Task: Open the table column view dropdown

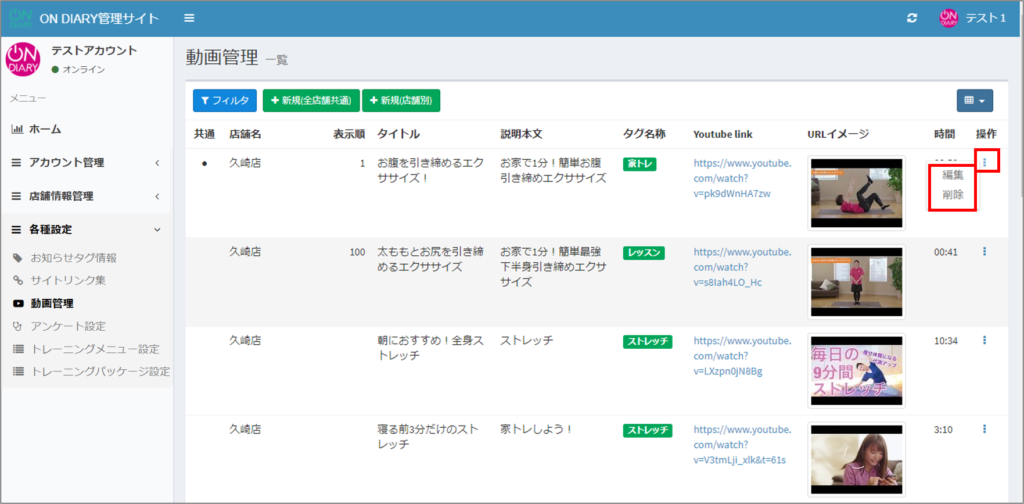Action: pyautogui.click(x=972, y=100)
